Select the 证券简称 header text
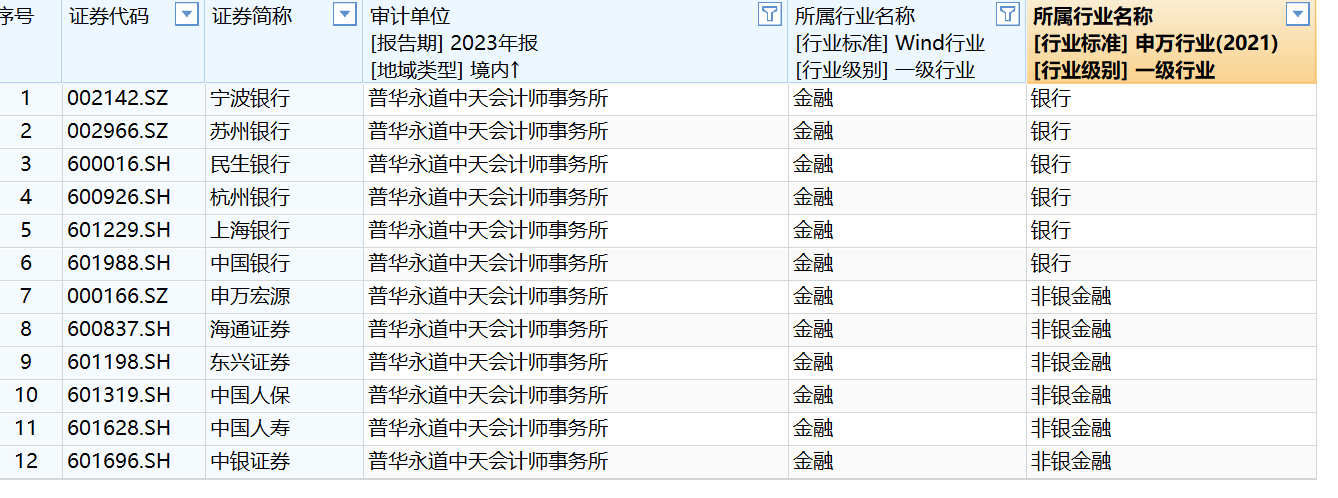The height and width of the screenshot is (498, 1338). pyautogui.click(x=251, y=17)
